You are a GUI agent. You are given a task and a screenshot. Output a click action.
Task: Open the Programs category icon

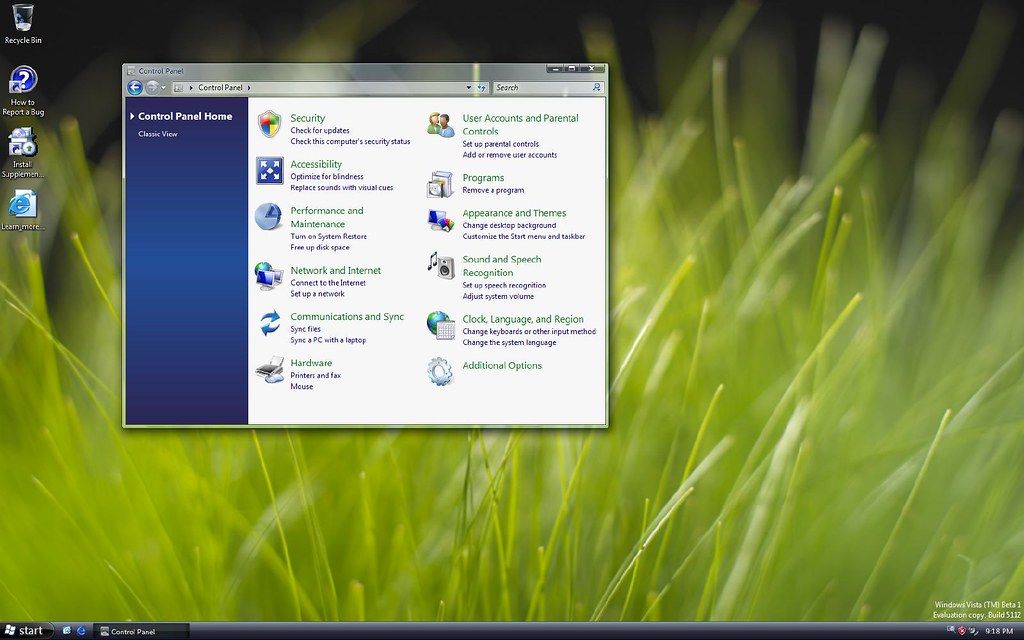point(440,184)
